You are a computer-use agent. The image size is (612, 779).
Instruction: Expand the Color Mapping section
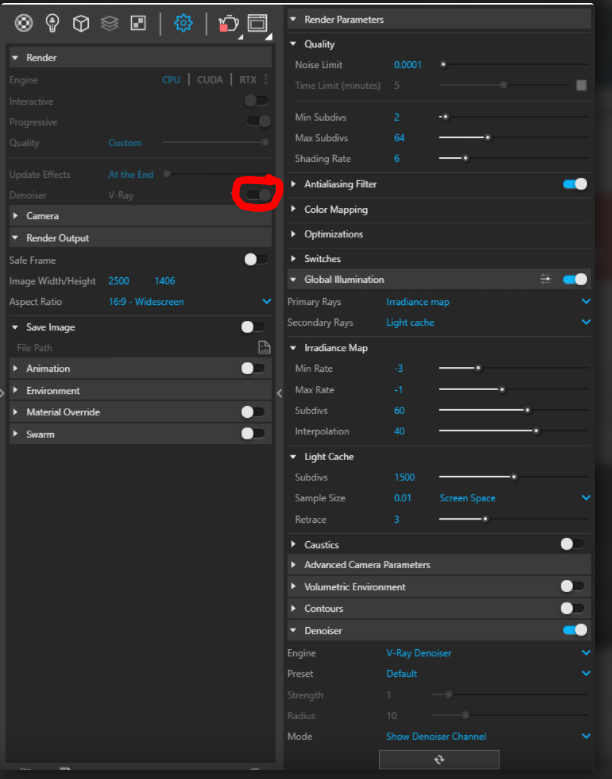pyautogui.click(x=336, y=210)
